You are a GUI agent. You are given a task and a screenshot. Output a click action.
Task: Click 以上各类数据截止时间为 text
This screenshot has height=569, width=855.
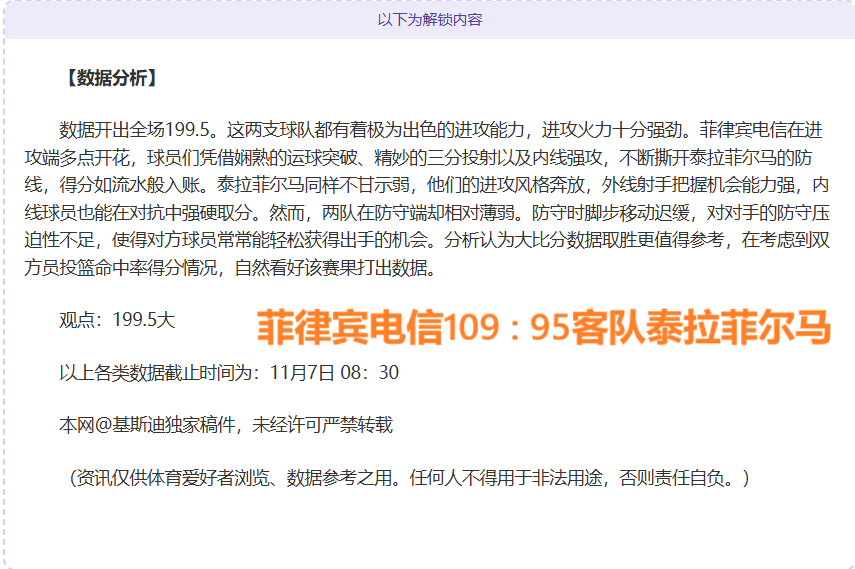[158, 373]
